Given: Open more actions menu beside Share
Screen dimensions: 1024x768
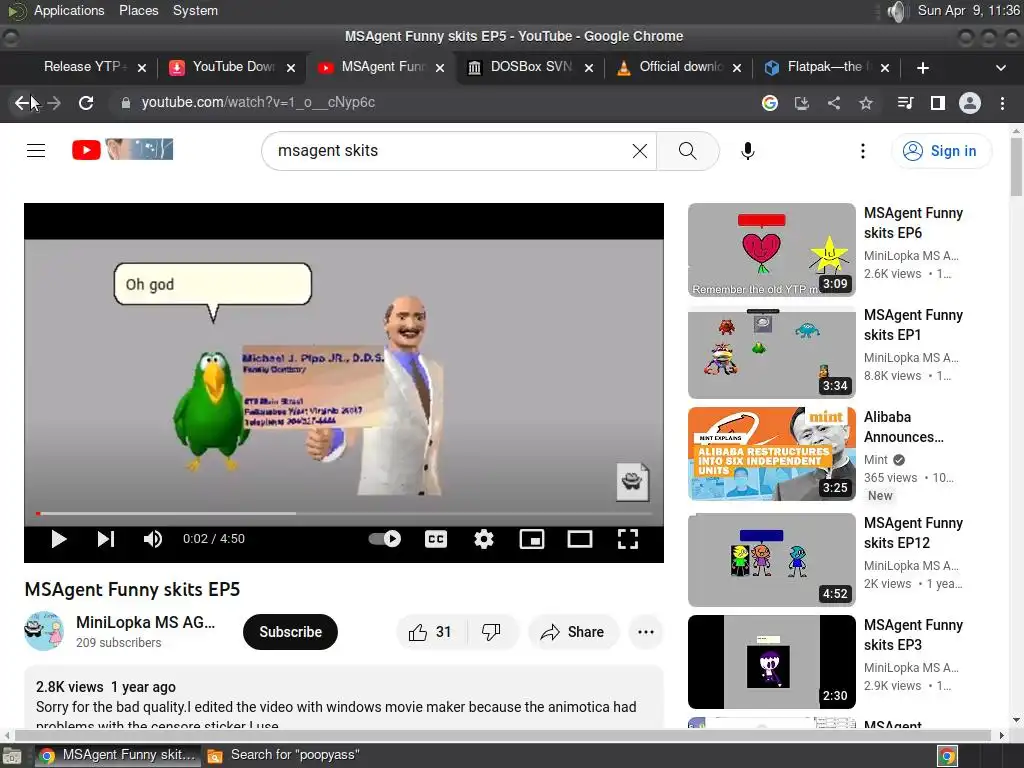Looking at the screenshot, I should [646, 632].
